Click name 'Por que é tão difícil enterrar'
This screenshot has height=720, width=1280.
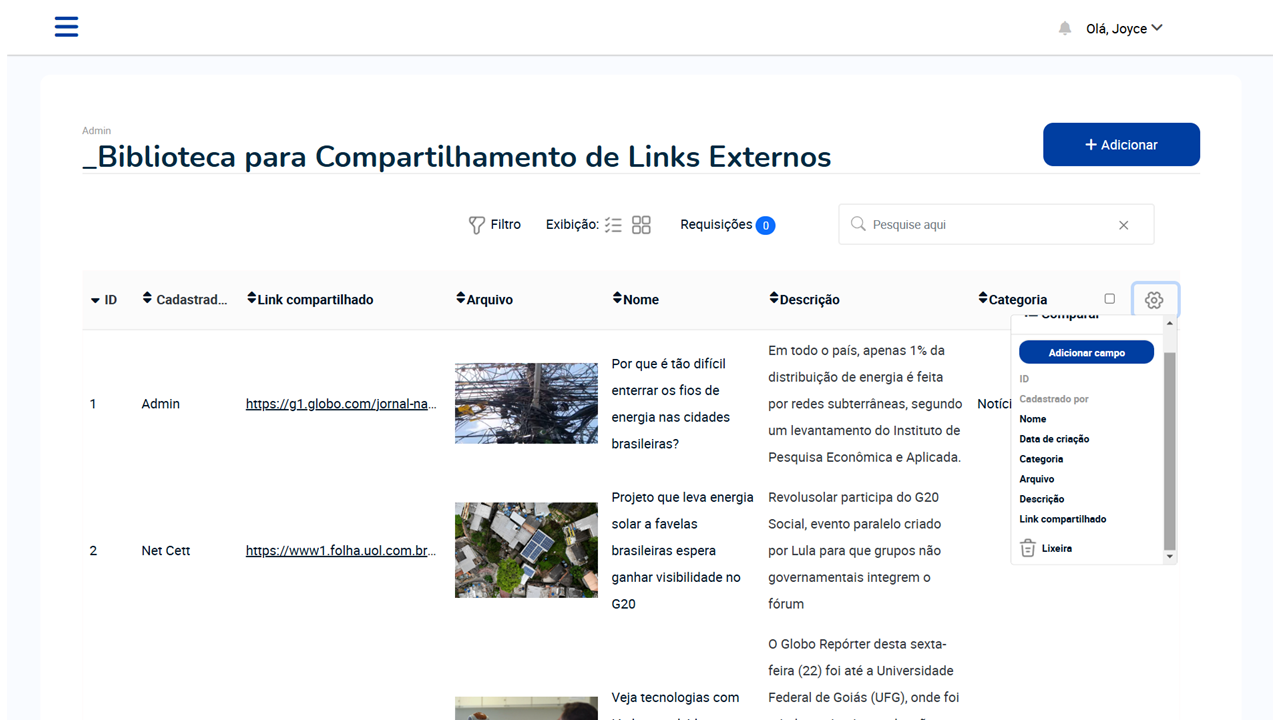[671, 404]
